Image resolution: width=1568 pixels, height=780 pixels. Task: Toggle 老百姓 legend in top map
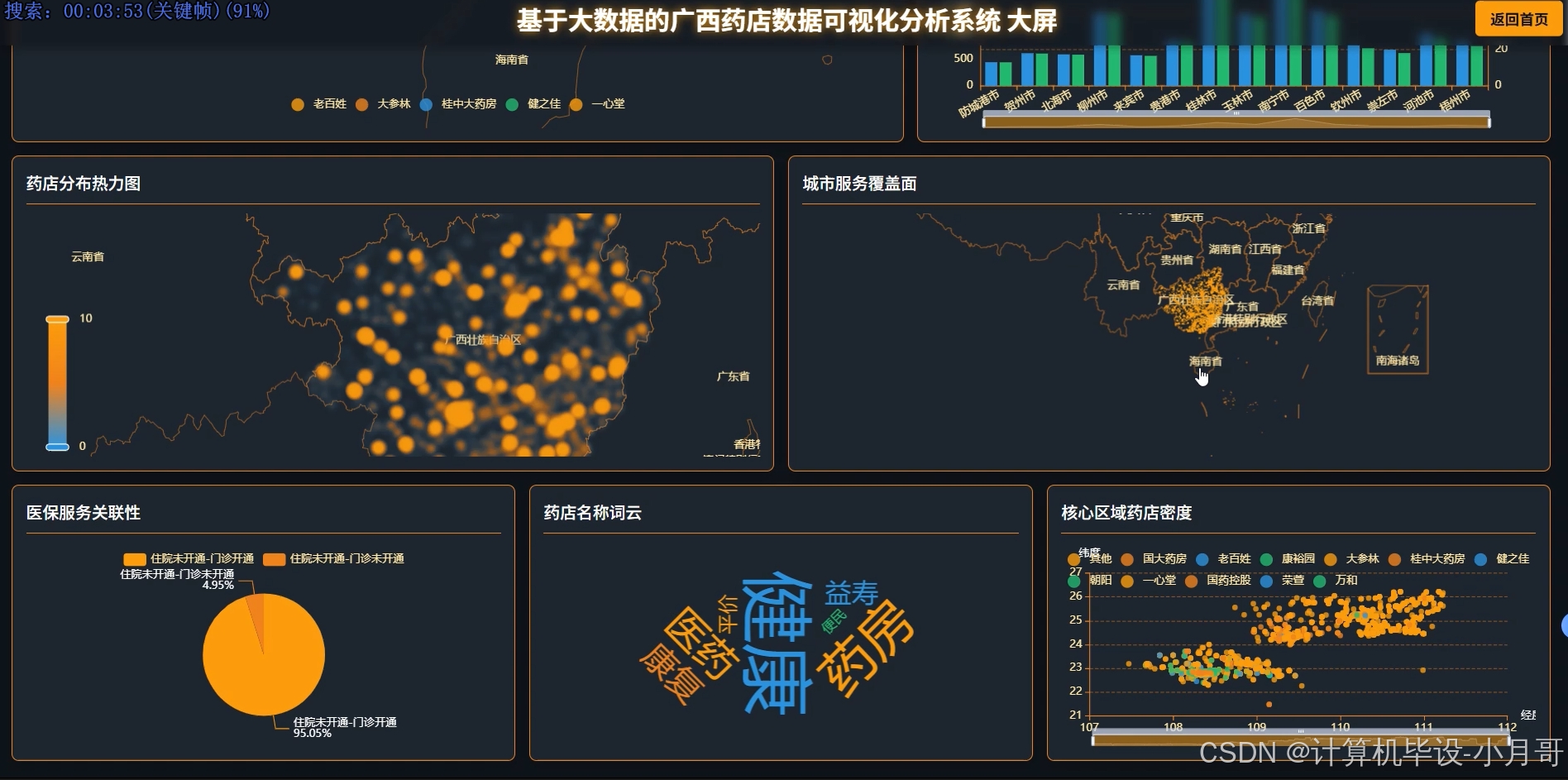coord(319,104)
